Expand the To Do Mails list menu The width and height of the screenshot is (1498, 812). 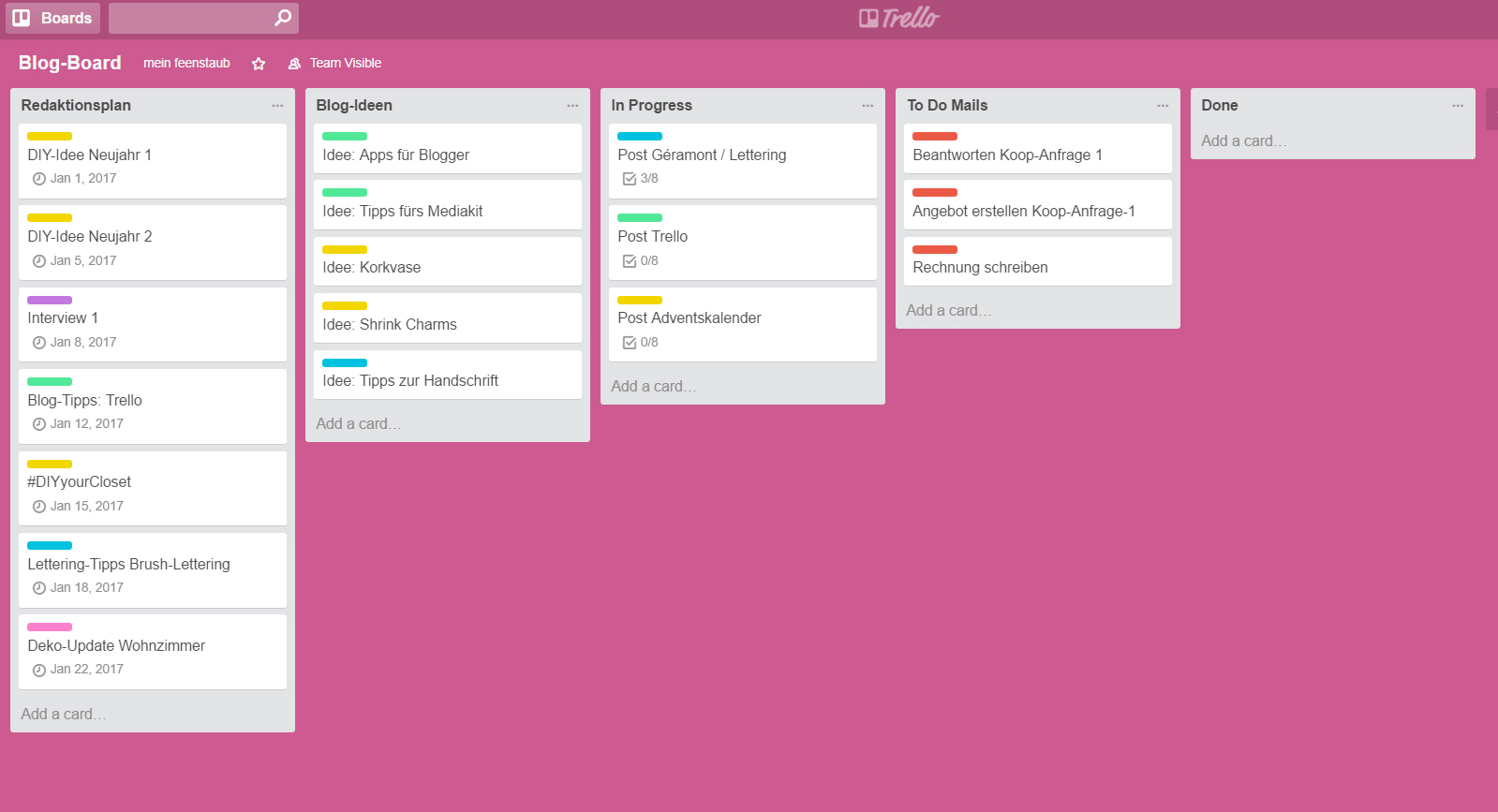[x=1163, y=106]
